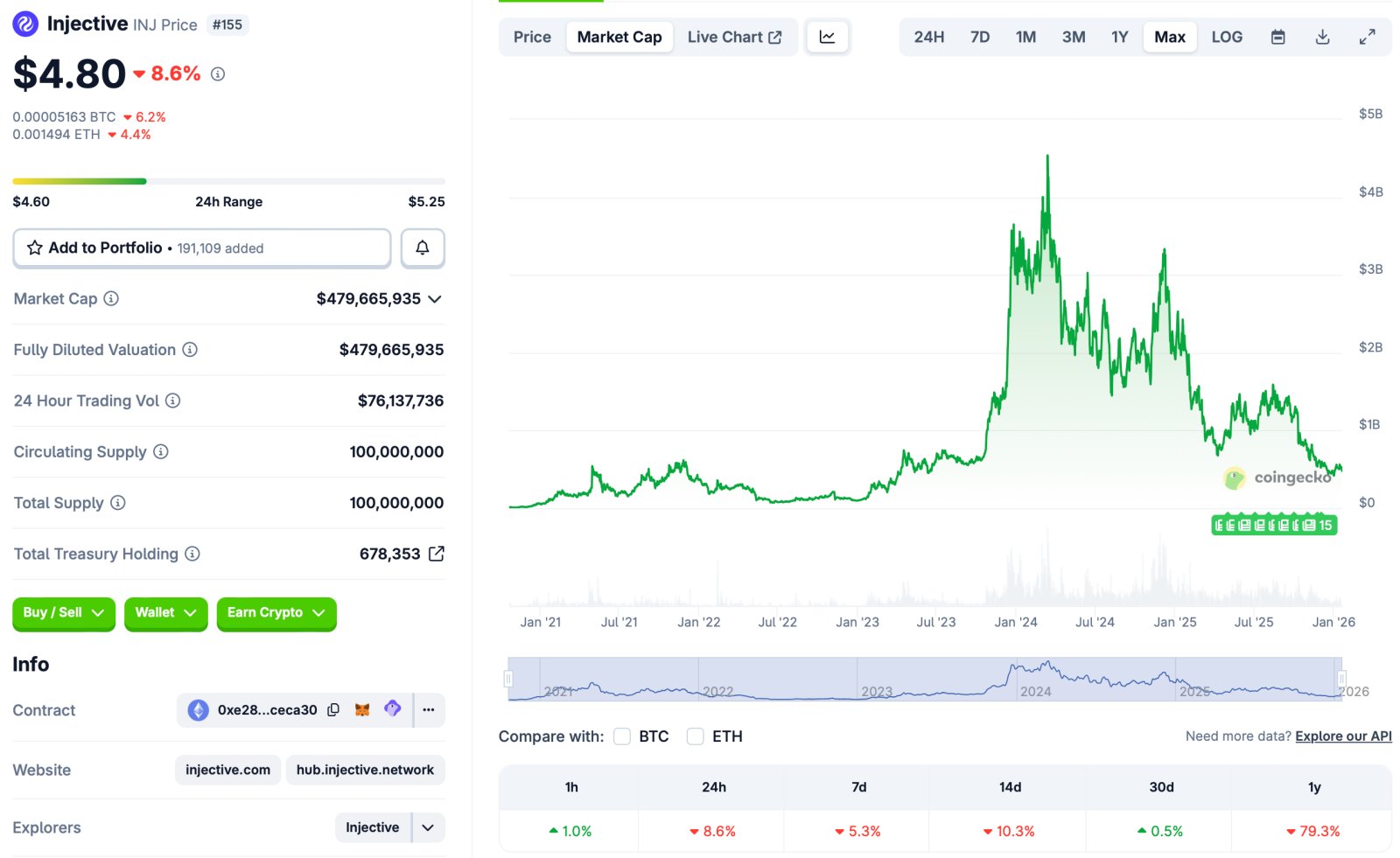Open the chart style selector icon
Screen dimensions: 1400x858
(x=827, y=37)
